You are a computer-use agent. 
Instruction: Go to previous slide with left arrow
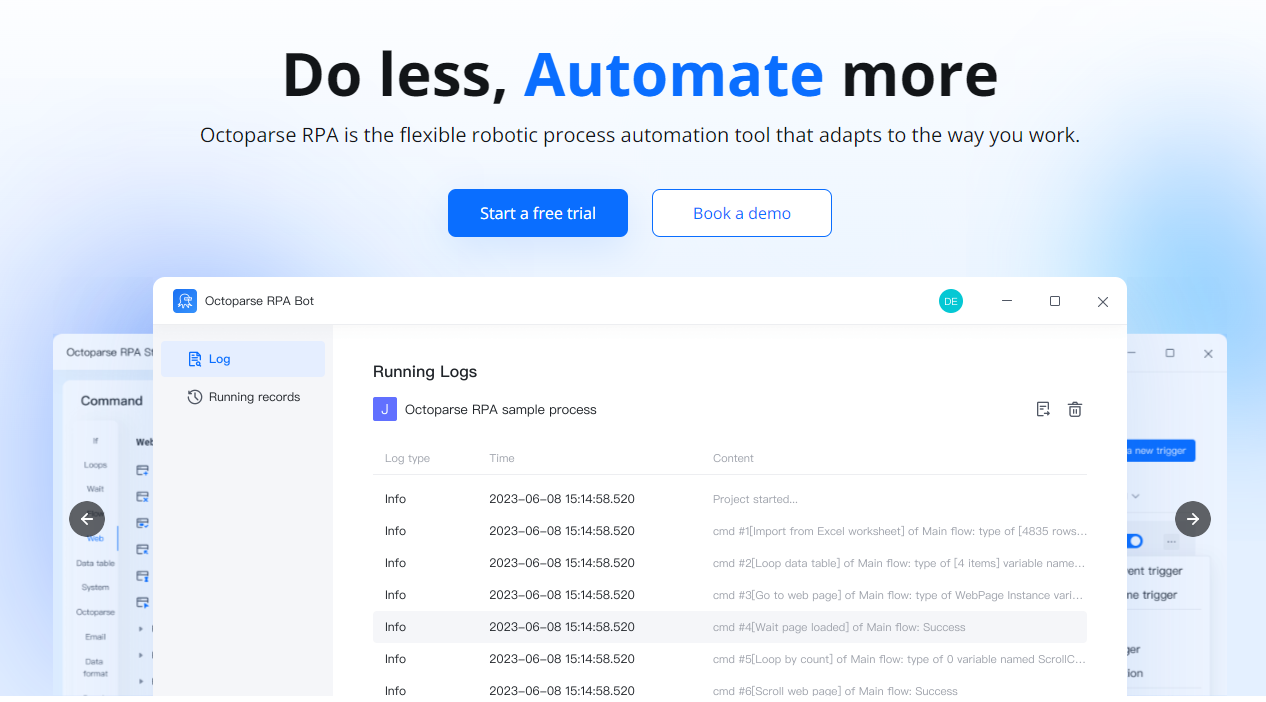[x=87, y=519]
